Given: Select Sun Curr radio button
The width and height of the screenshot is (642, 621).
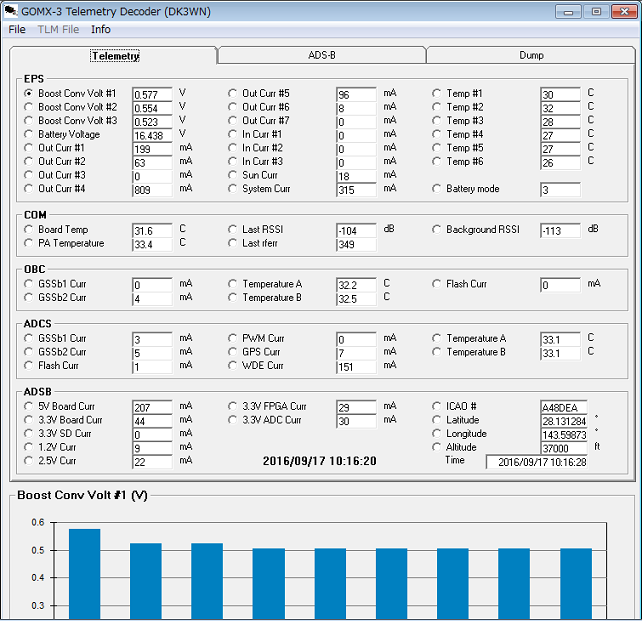Looking at the screenshot, I should [232, 175].
